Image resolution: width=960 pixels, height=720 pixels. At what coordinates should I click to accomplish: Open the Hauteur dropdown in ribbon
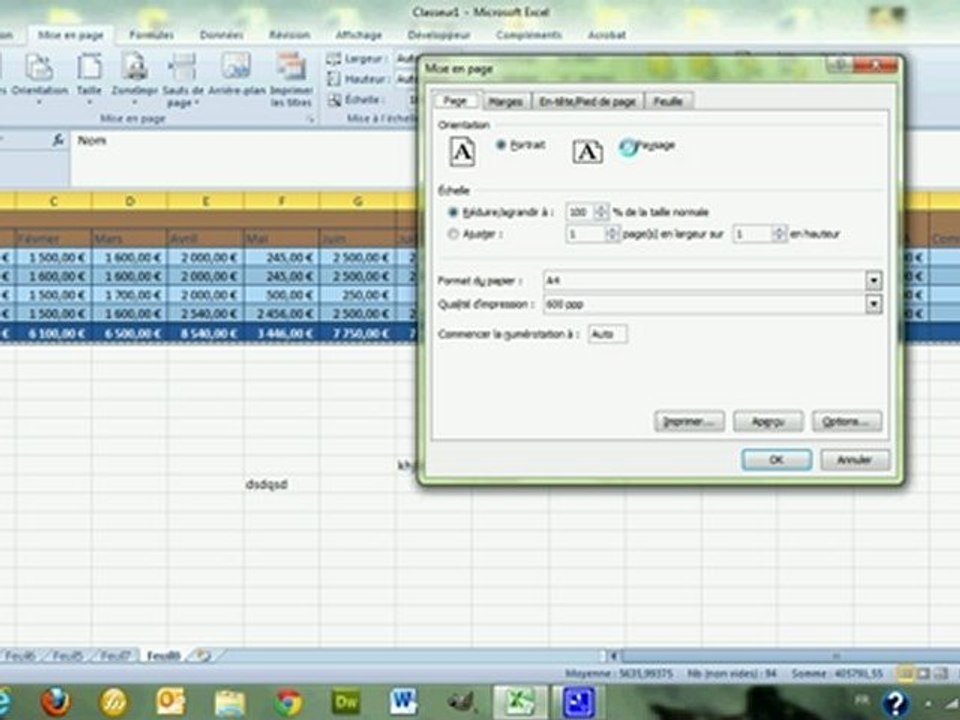click(x=405, y=79)
